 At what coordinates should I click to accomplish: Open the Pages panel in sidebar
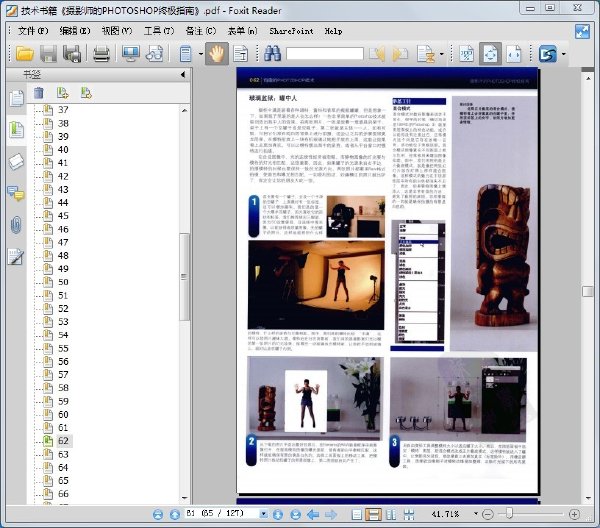pos(16,98)
